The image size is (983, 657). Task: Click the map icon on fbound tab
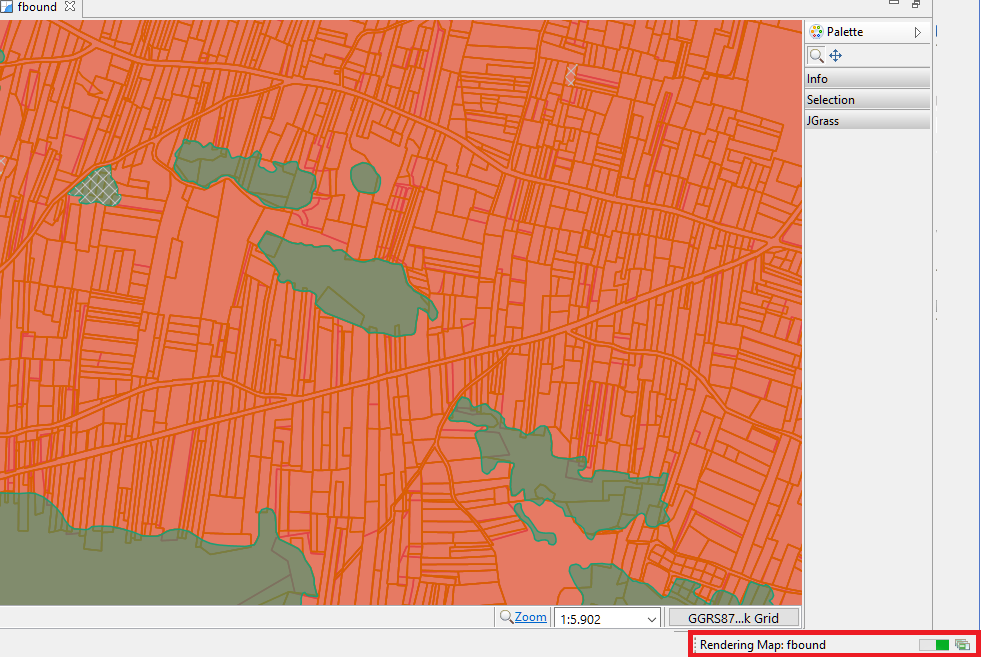[6, 7]
